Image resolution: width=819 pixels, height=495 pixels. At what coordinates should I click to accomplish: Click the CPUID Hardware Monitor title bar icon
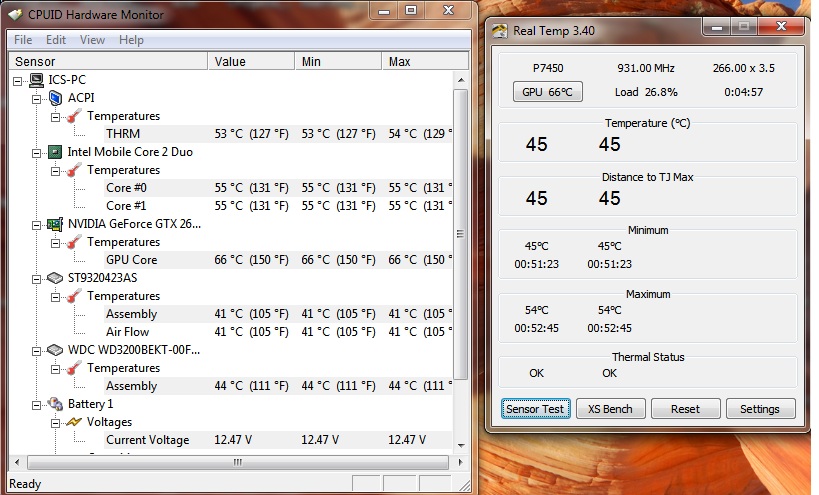pyautogui.click(x=16, y=15)
